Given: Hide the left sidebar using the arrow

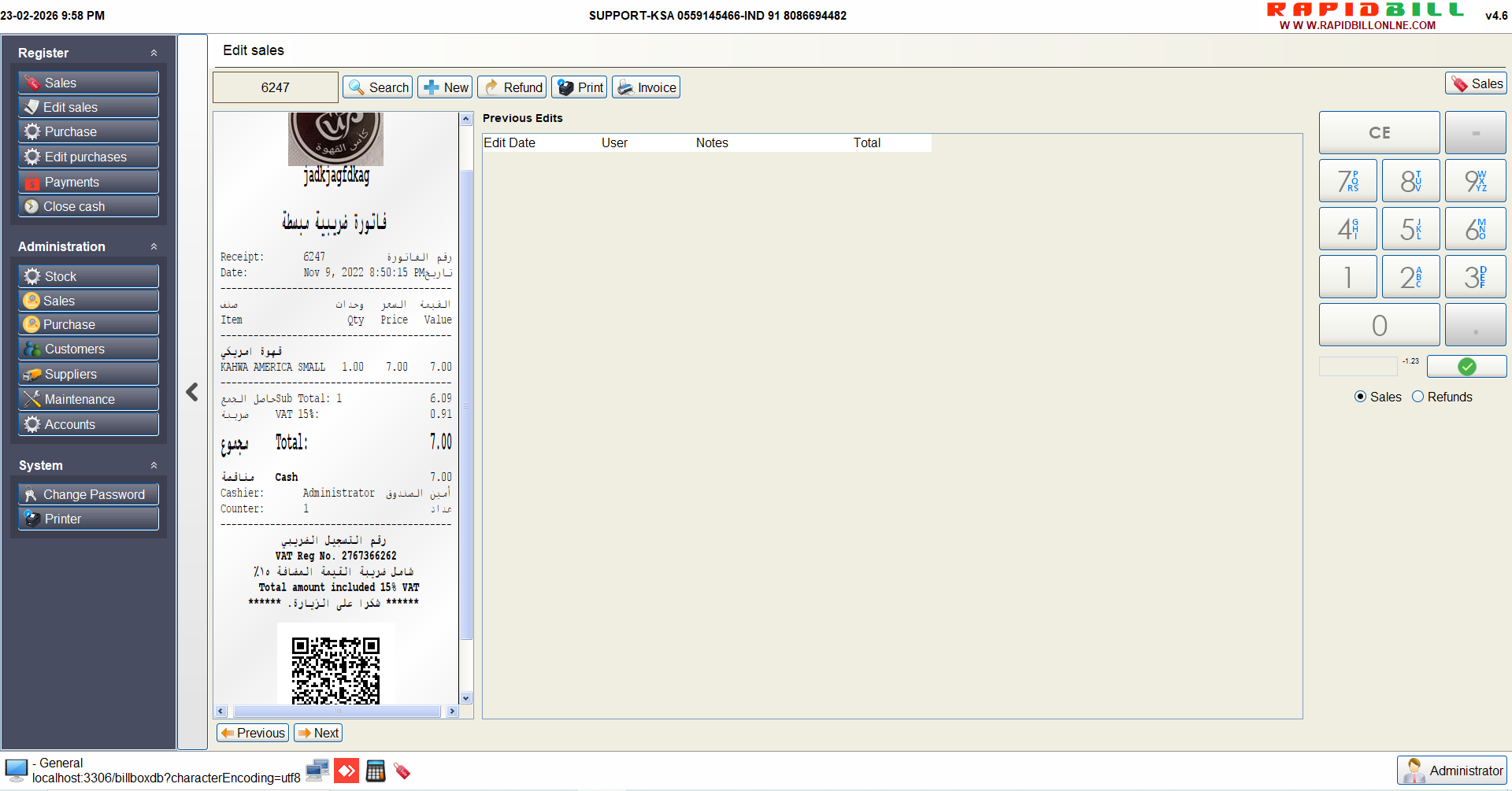Looking at the screenshot, I should pos(192,392).
